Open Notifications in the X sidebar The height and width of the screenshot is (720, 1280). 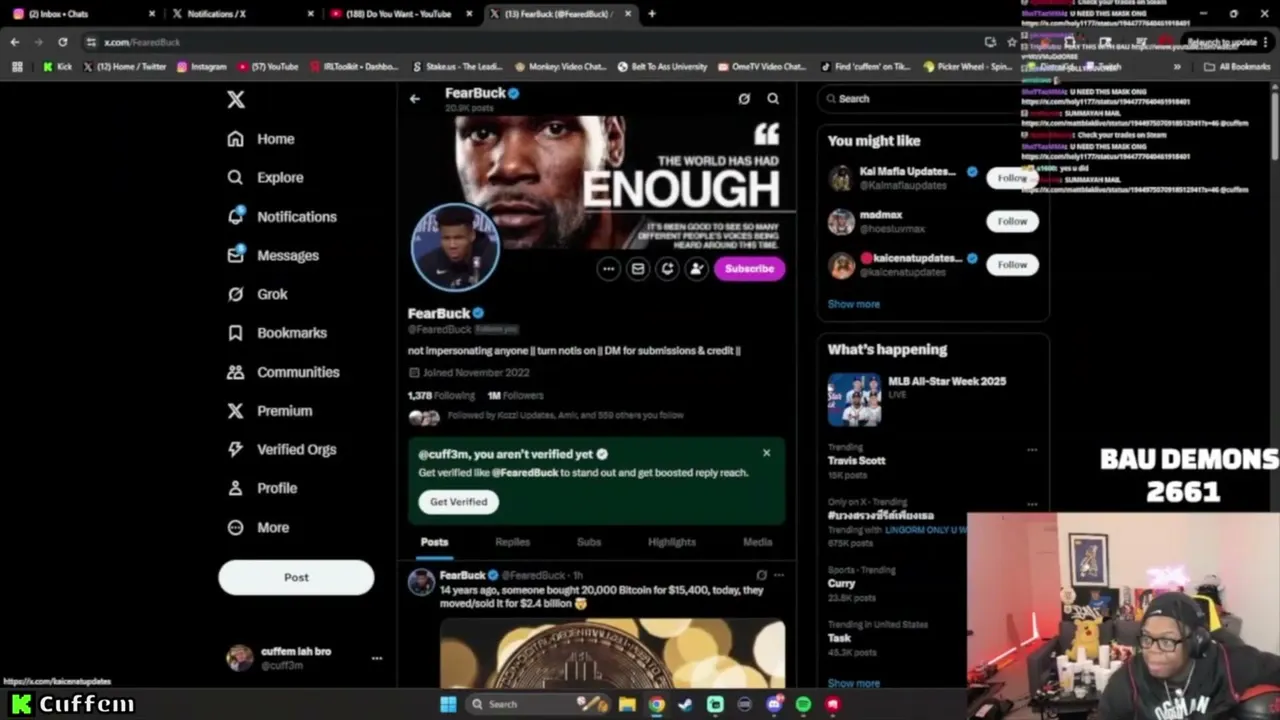click(282, 216)
